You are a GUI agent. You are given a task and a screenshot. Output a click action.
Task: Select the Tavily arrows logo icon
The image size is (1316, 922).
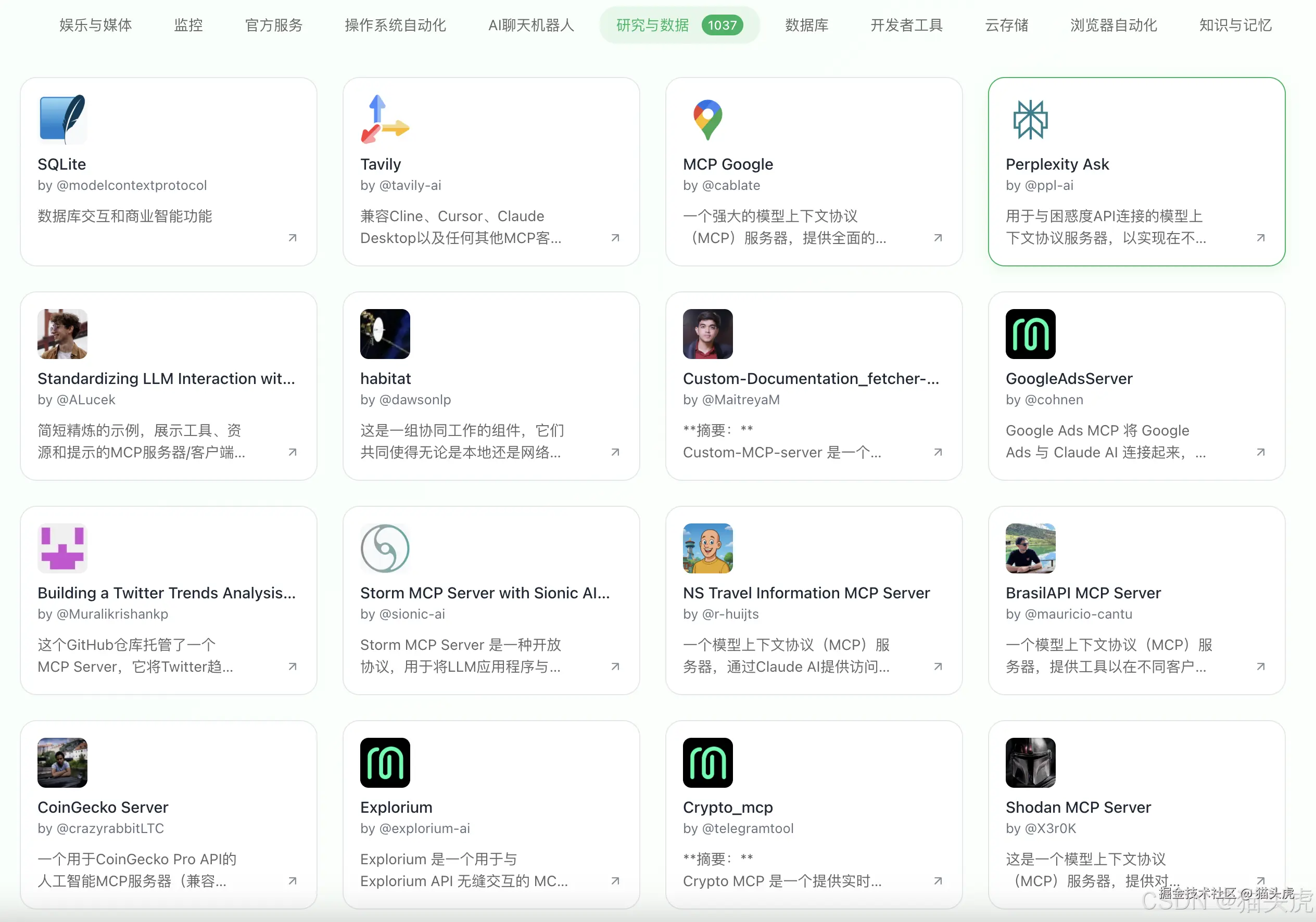pyautogui.click(x=385, y=119)
